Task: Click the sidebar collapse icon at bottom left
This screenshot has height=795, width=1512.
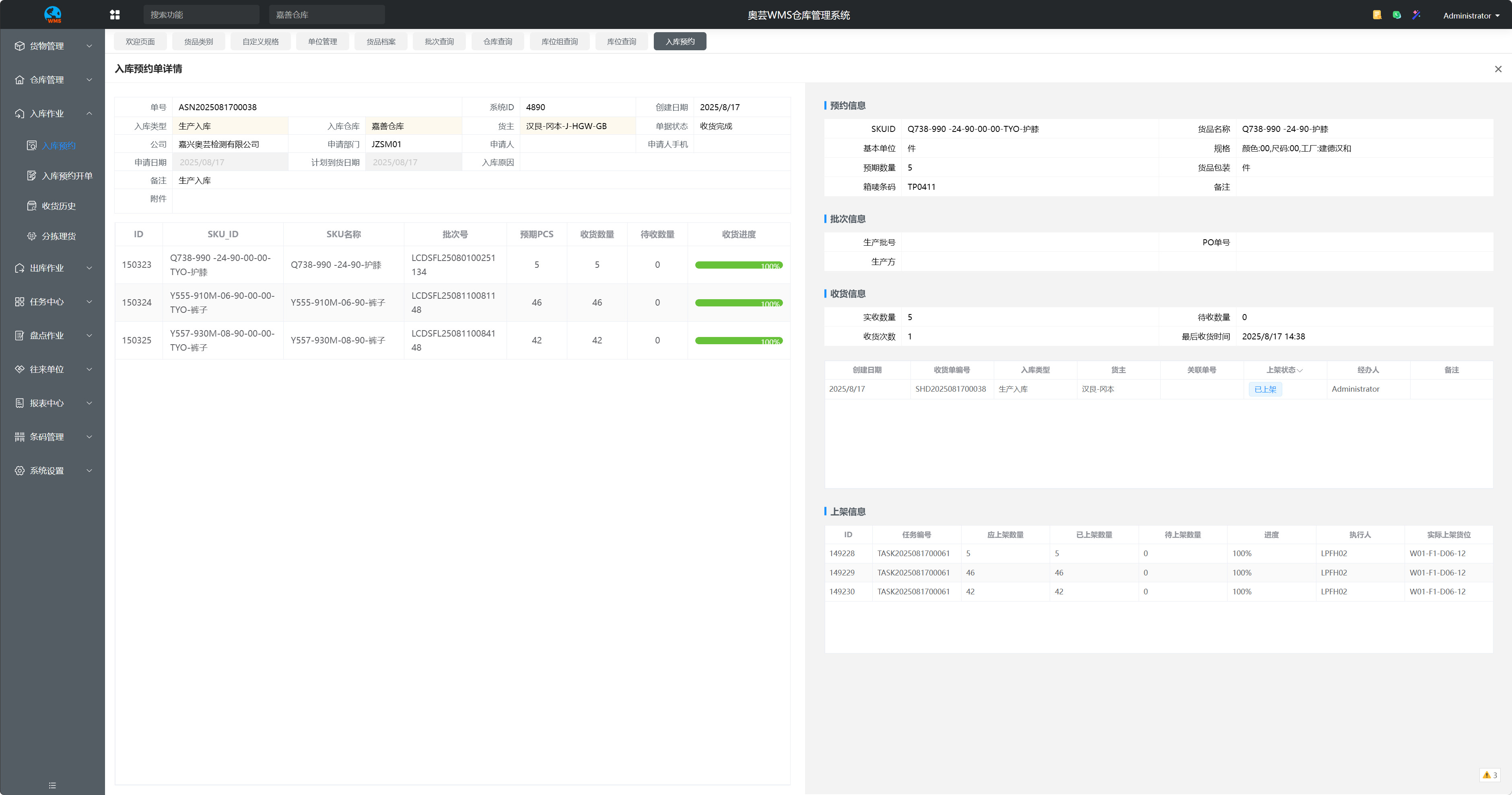Action: (52, 785)
